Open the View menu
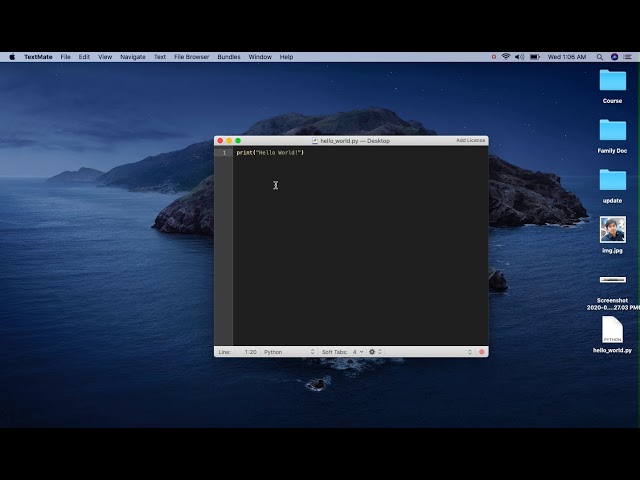 point(105,57)
